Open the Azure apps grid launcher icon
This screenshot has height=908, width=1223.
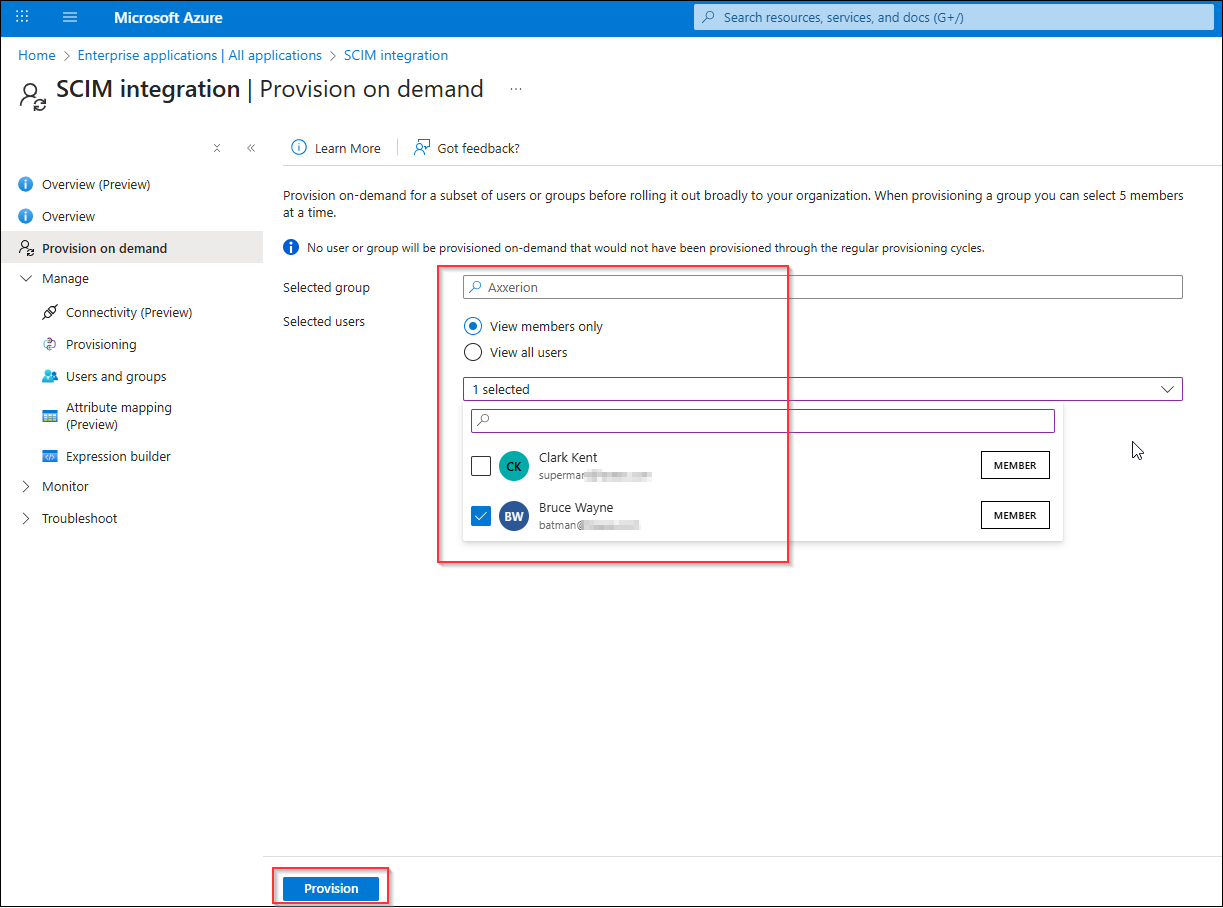pos(22,18)
